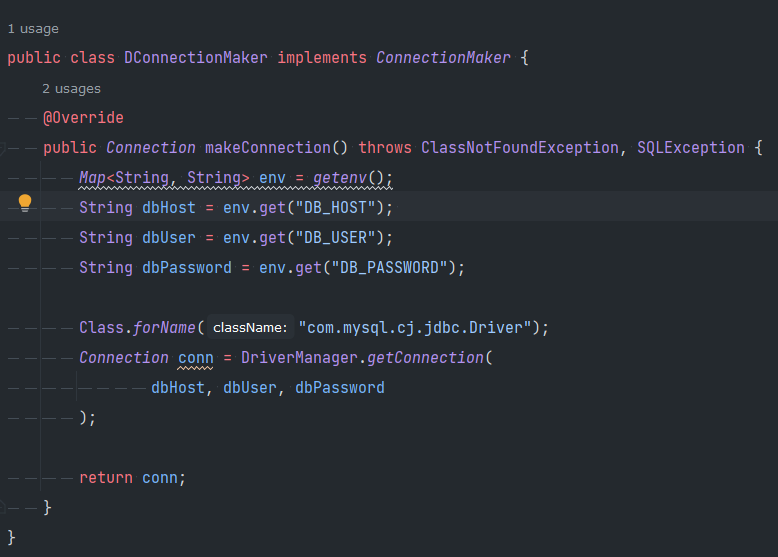Click the getenv() call
The image size is (778, 557).
(x=348, y=178)
